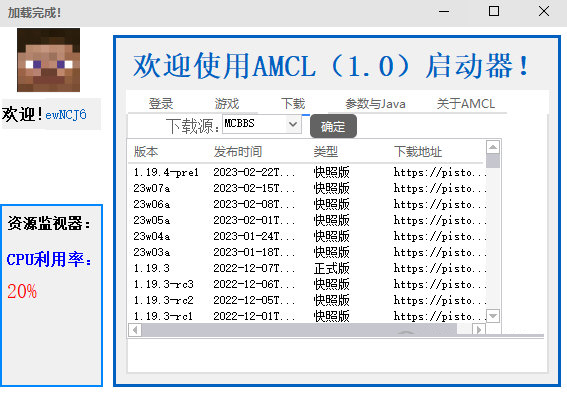The width and height of the screenshot is (567, 396).
Task: Select the 1.19.3-rc3 version row
Action: 307,284
